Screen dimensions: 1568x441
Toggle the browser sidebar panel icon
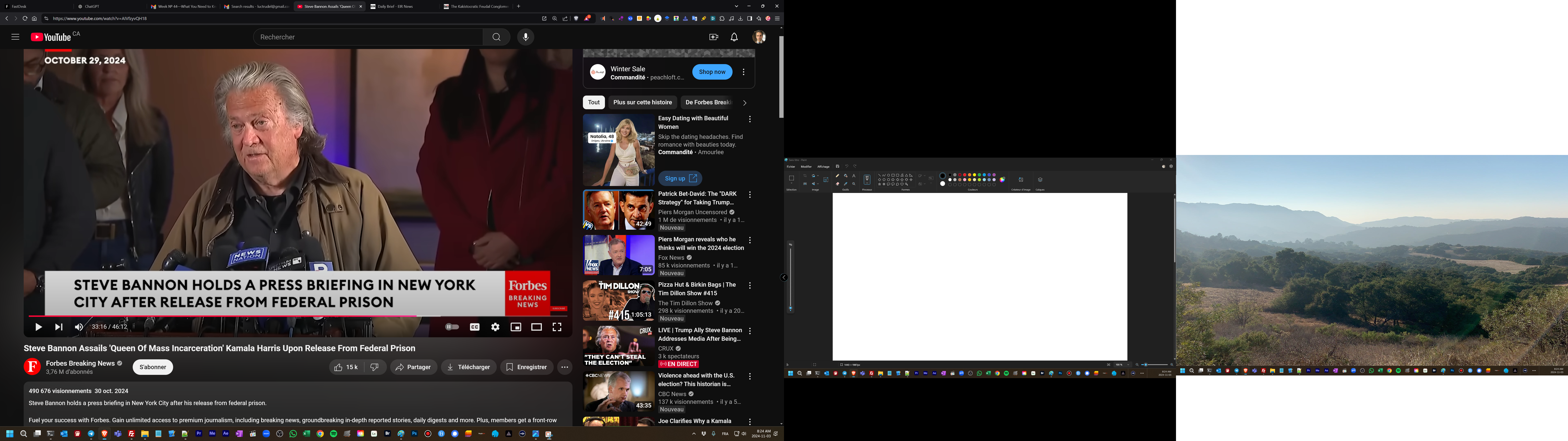tap(750, 19)
